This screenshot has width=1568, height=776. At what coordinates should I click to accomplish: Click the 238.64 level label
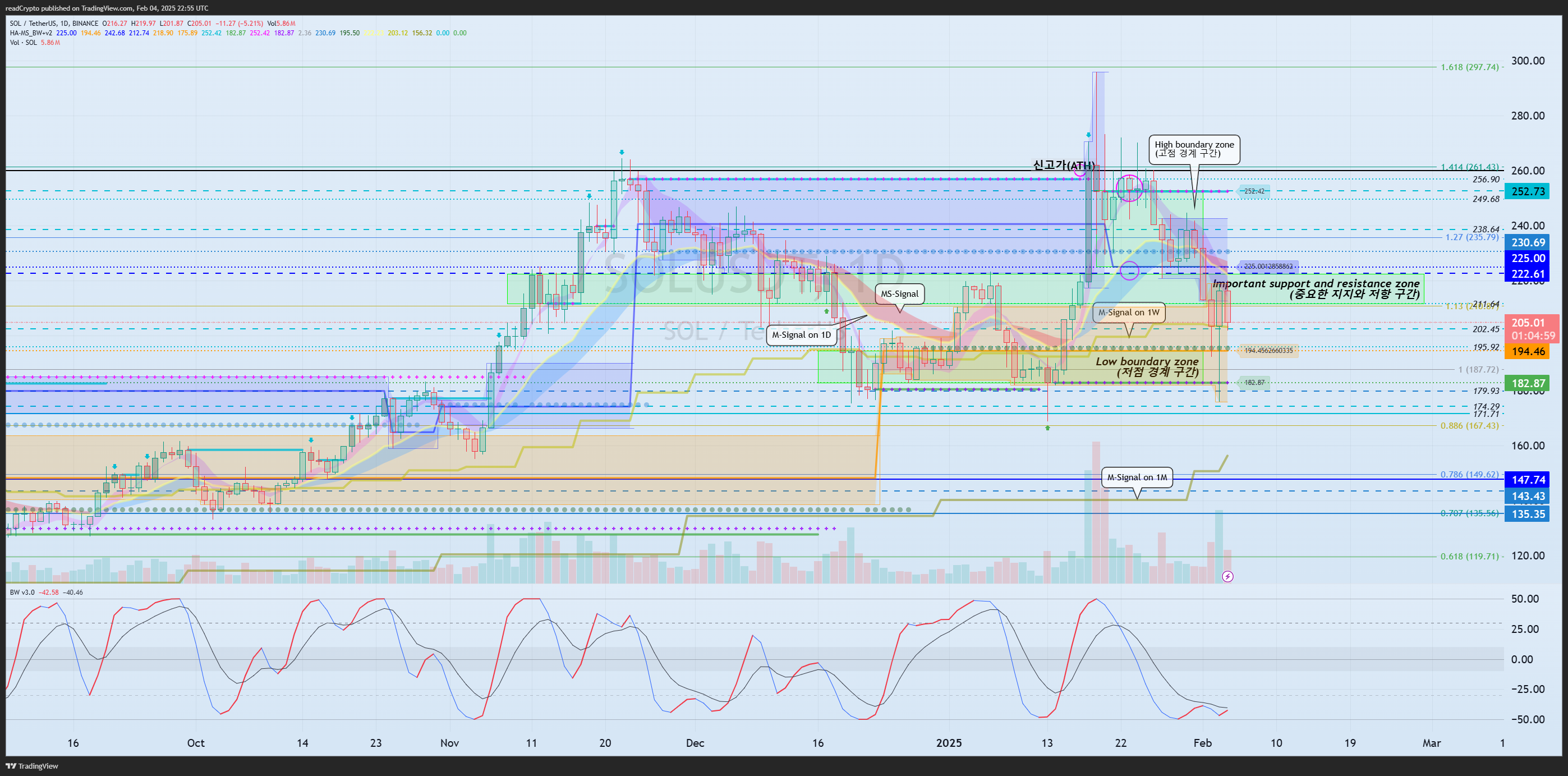1486,229
